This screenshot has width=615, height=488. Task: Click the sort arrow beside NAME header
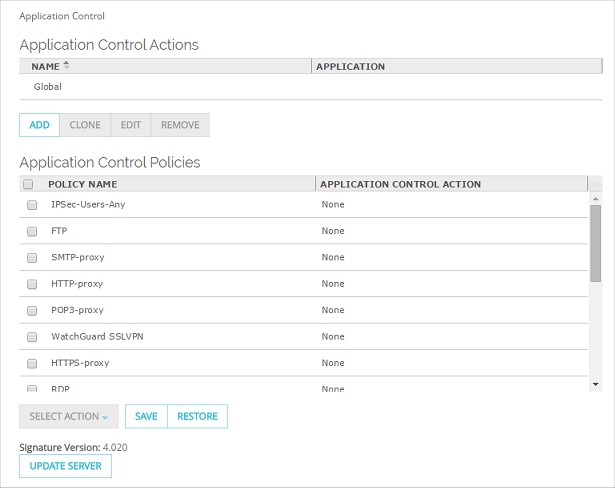[66, 65]
